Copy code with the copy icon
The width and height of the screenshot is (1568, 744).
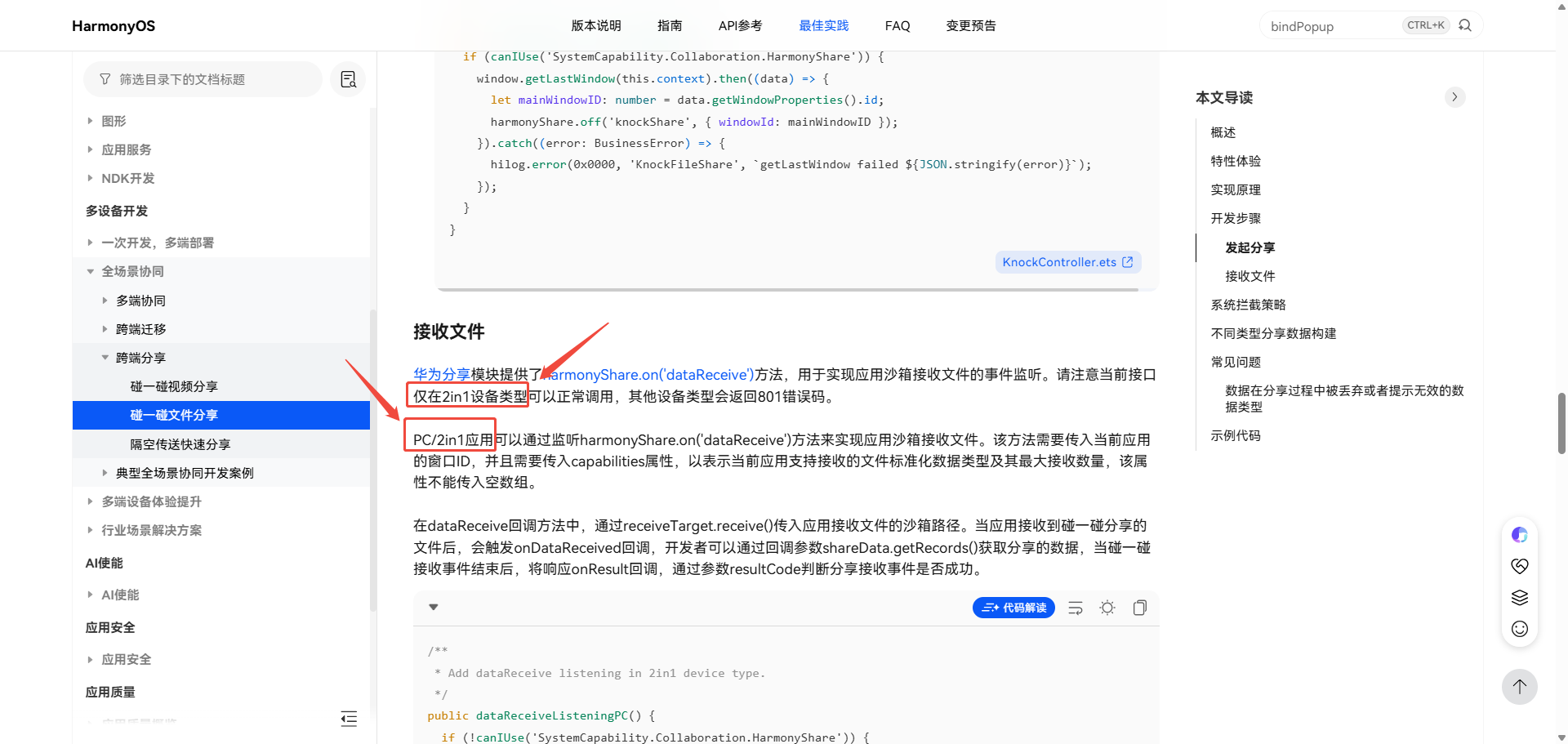coord(1140,608)
